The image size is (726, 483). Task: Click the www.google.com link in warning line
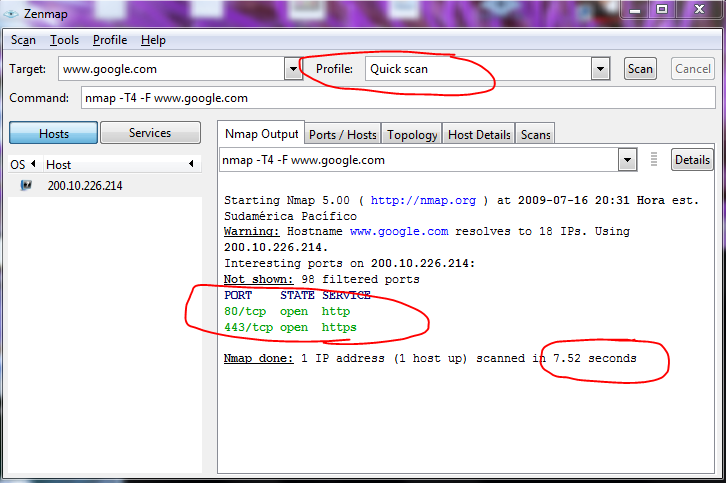click(x=399, y=231)
